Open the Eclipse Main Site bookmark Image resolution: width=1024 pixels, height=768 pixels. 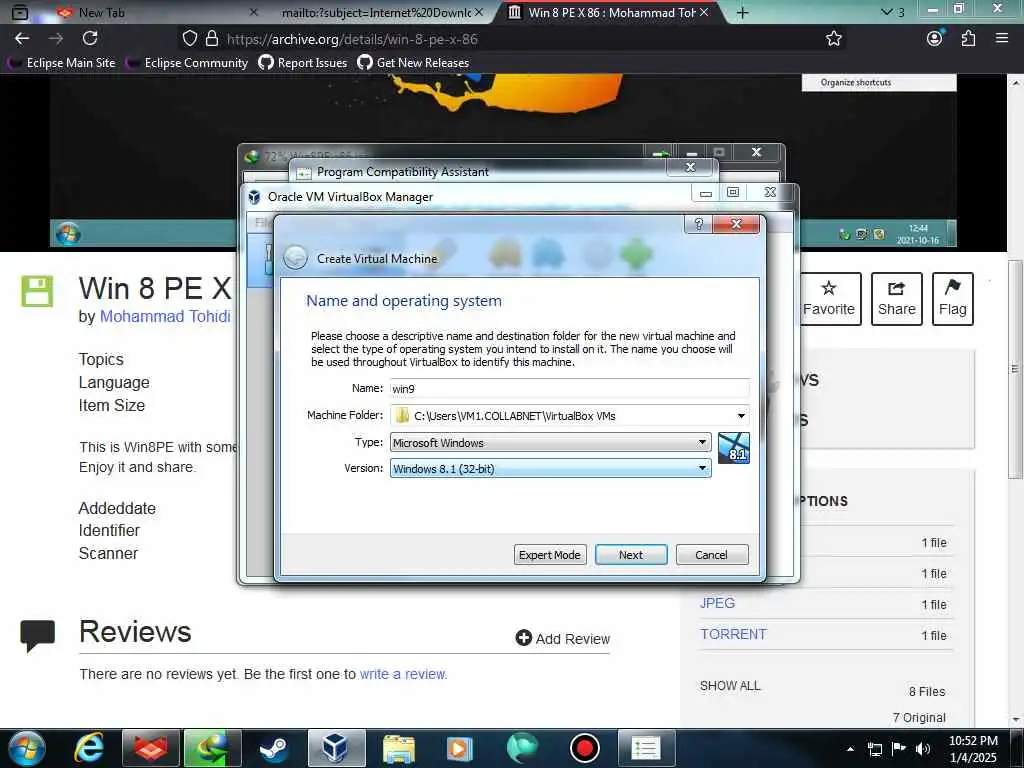click(62, 63)
